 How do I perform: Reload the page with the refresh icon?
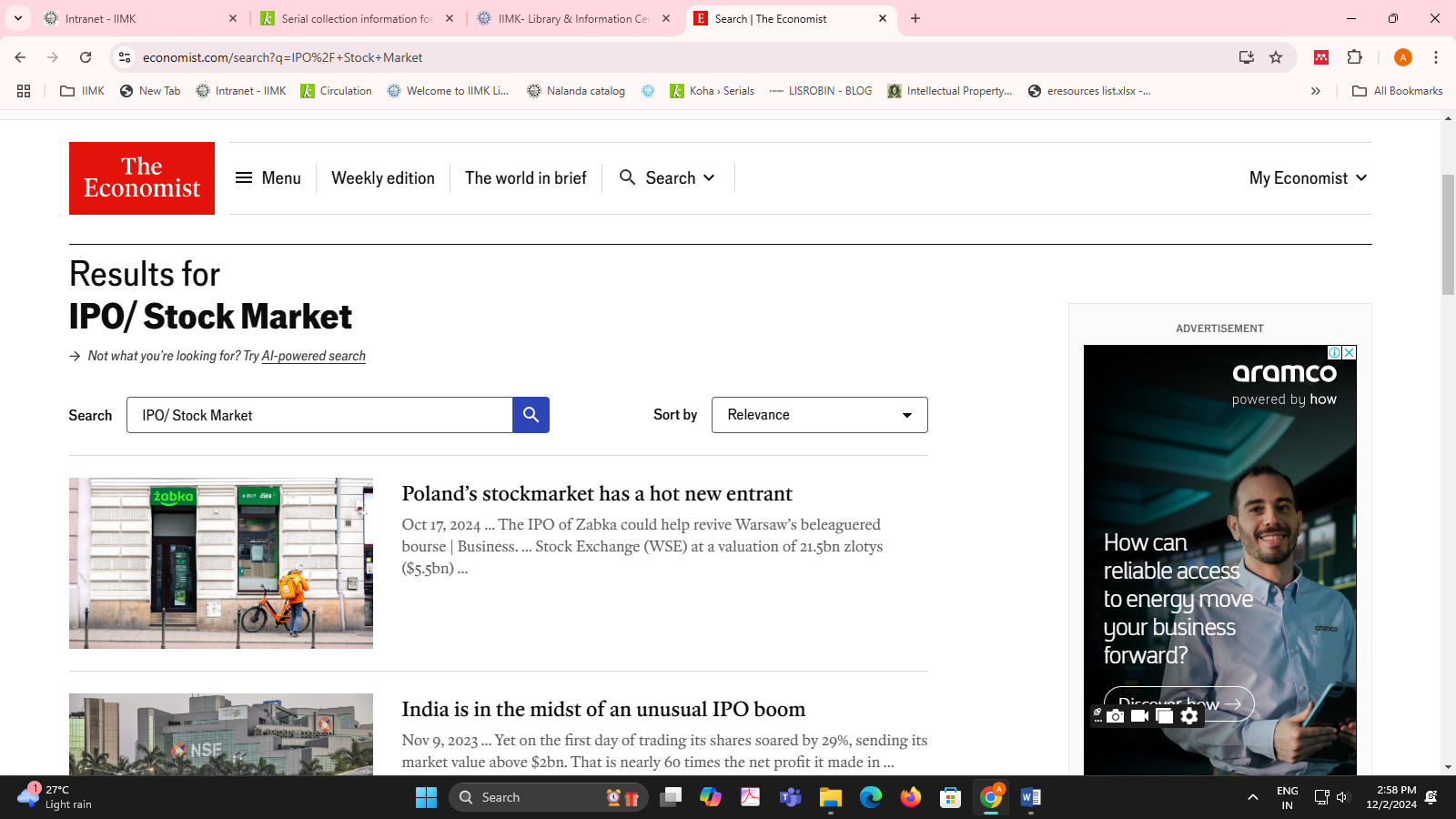pyautogui.click(x=86, y=57)
